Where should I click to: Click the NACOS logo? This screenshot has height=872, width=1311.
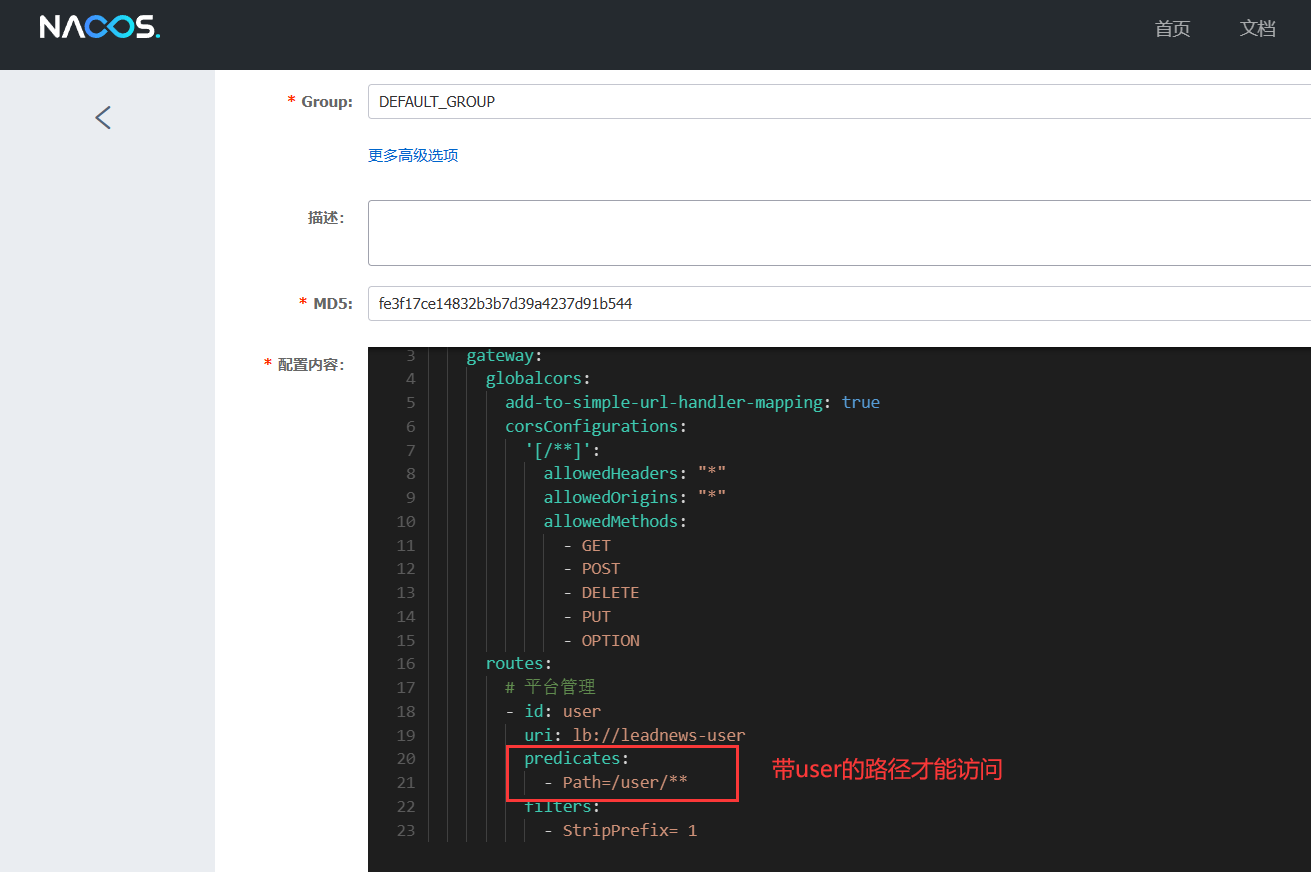(x=99, y=27)
